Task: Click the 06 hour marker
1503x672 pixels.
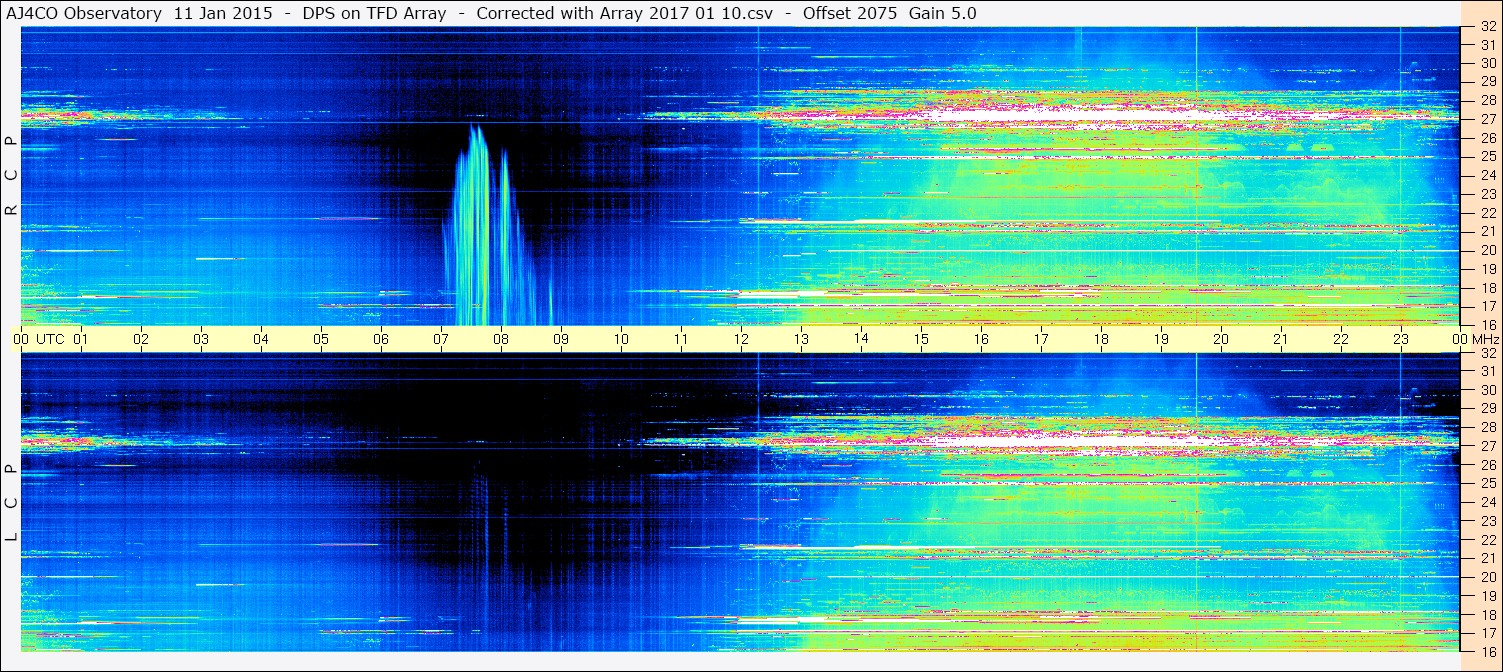Action: (x=381, y=339)
